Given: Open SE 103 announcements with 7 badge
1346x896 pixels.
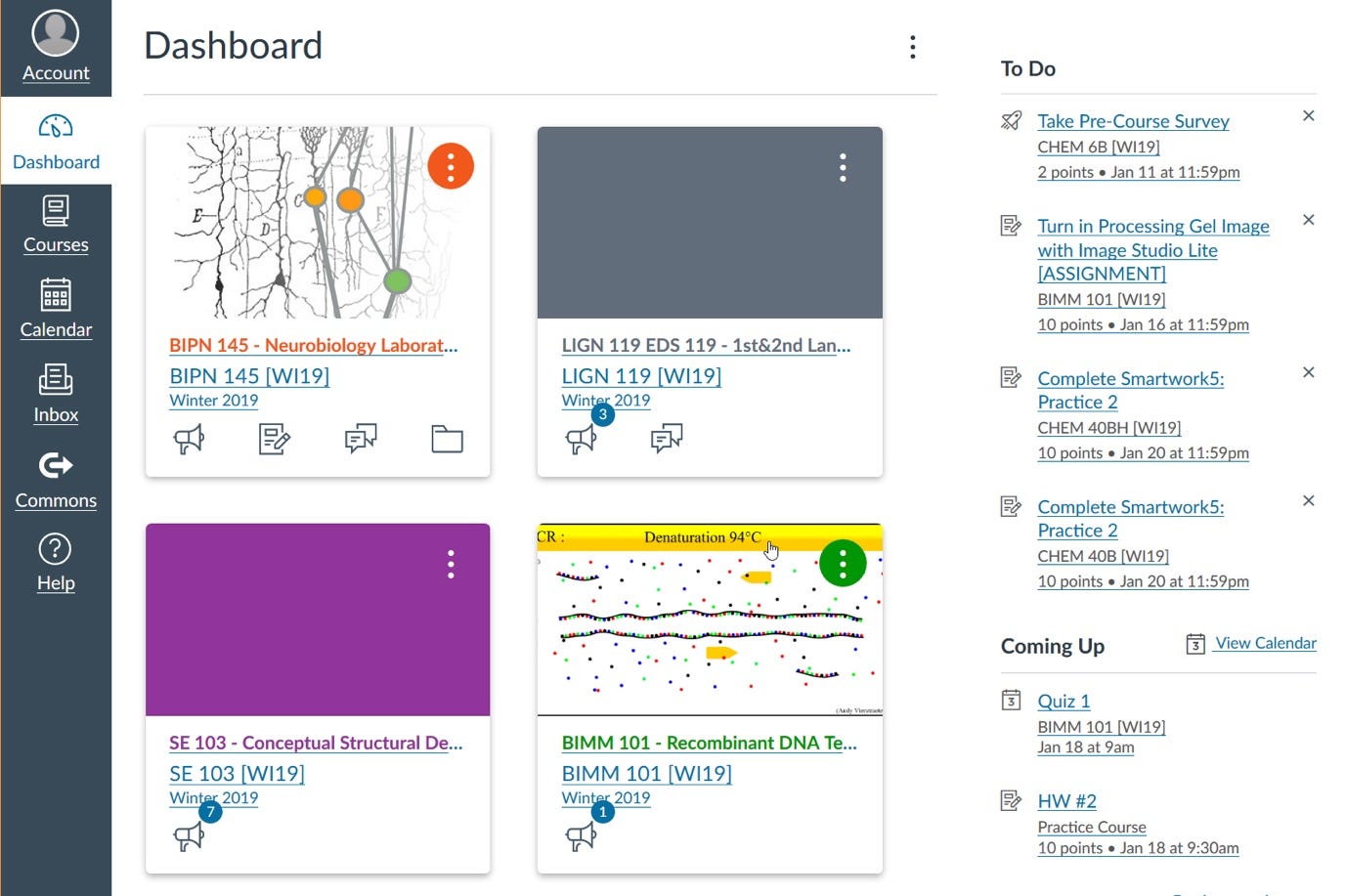Looking at the screenshot, I should pos(189,836).
